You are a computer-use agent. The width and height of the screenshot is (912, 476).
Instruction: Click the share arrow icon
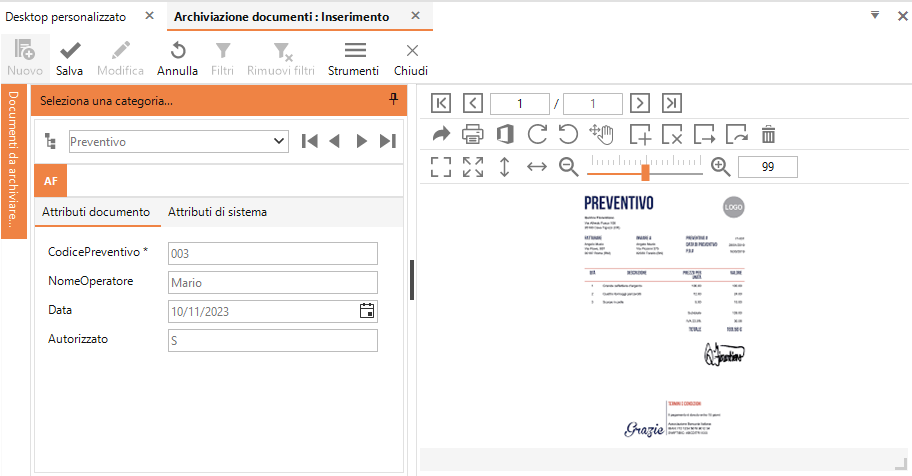[x=441, y=134]
